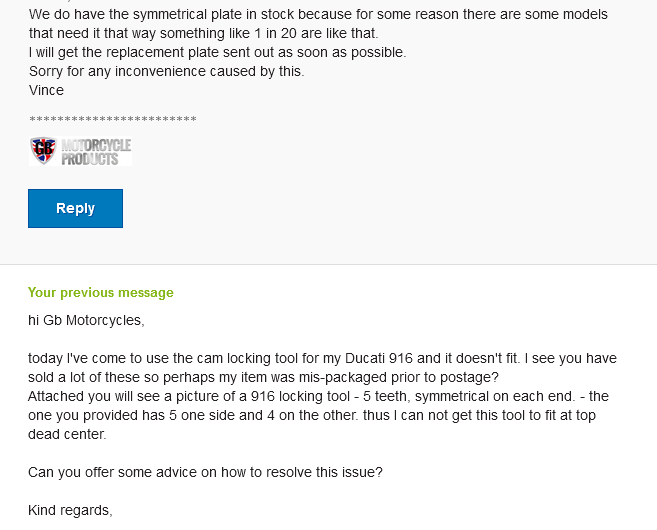Click the blue Reply button
Screen dimensions: 657x530
coord(75,208)
